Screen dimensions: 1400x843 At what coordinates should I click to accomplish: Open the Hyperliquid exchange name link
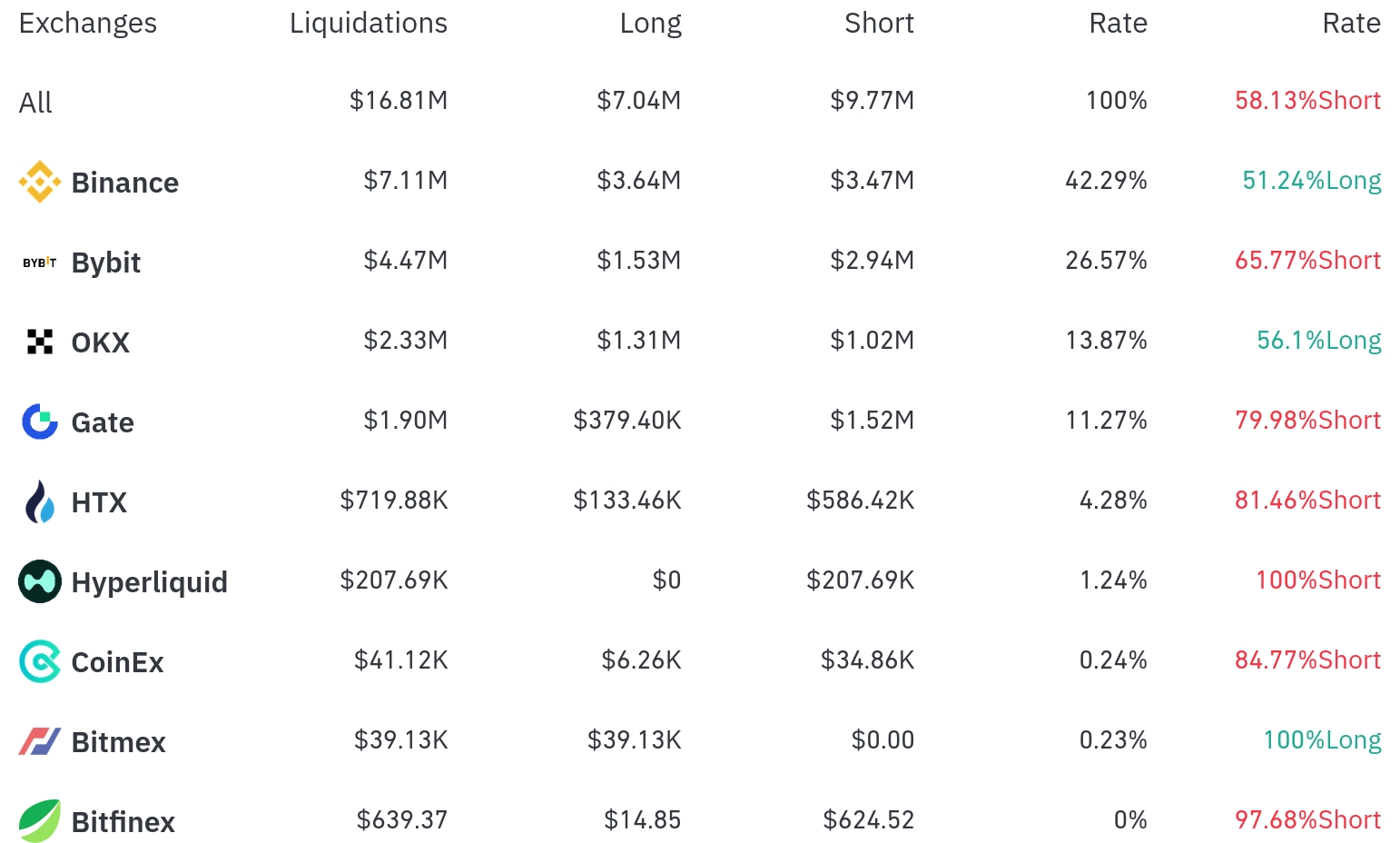149,582
